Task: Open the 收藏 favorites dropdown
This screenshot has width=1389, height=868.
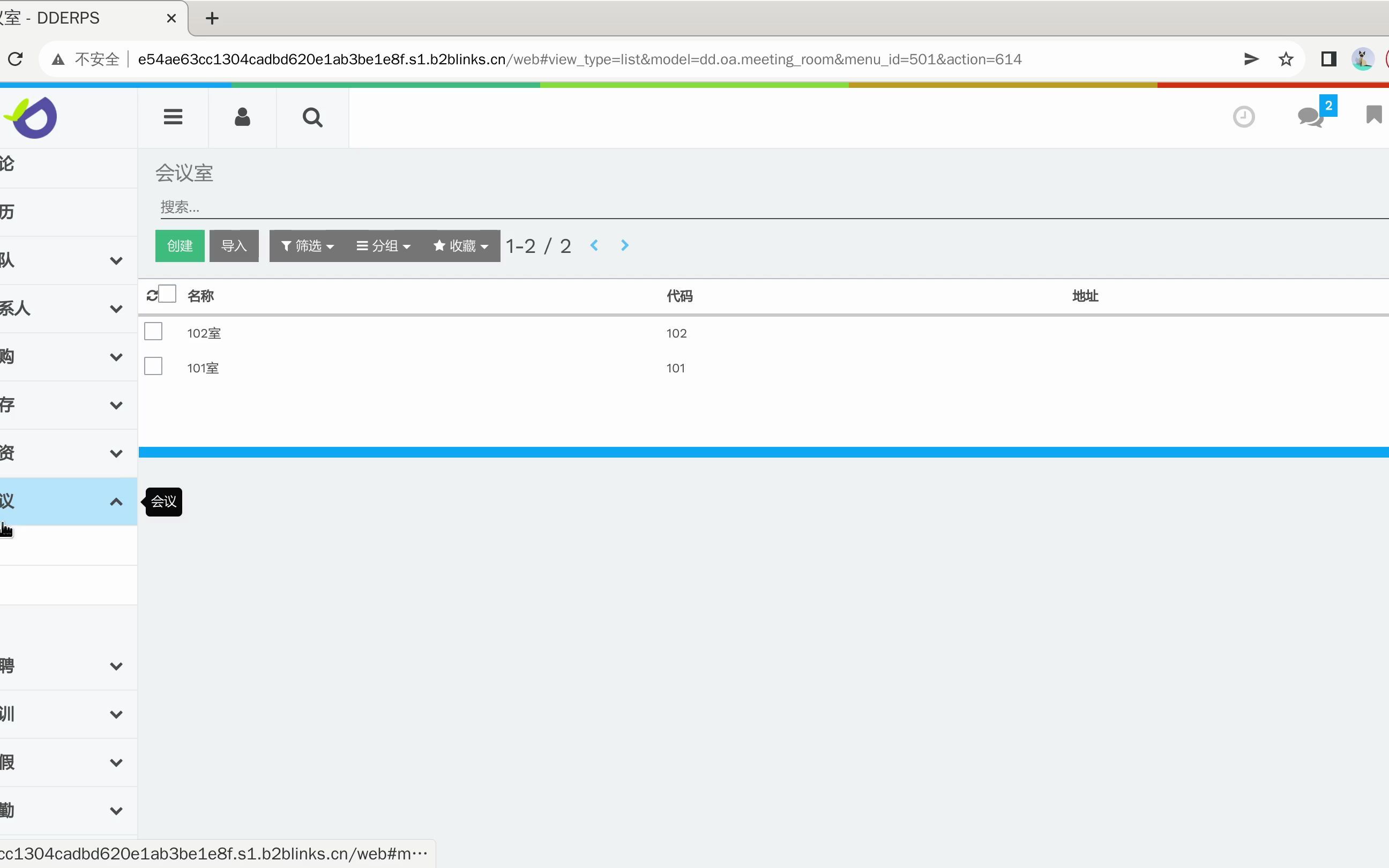Action: (x=460, y=246)
